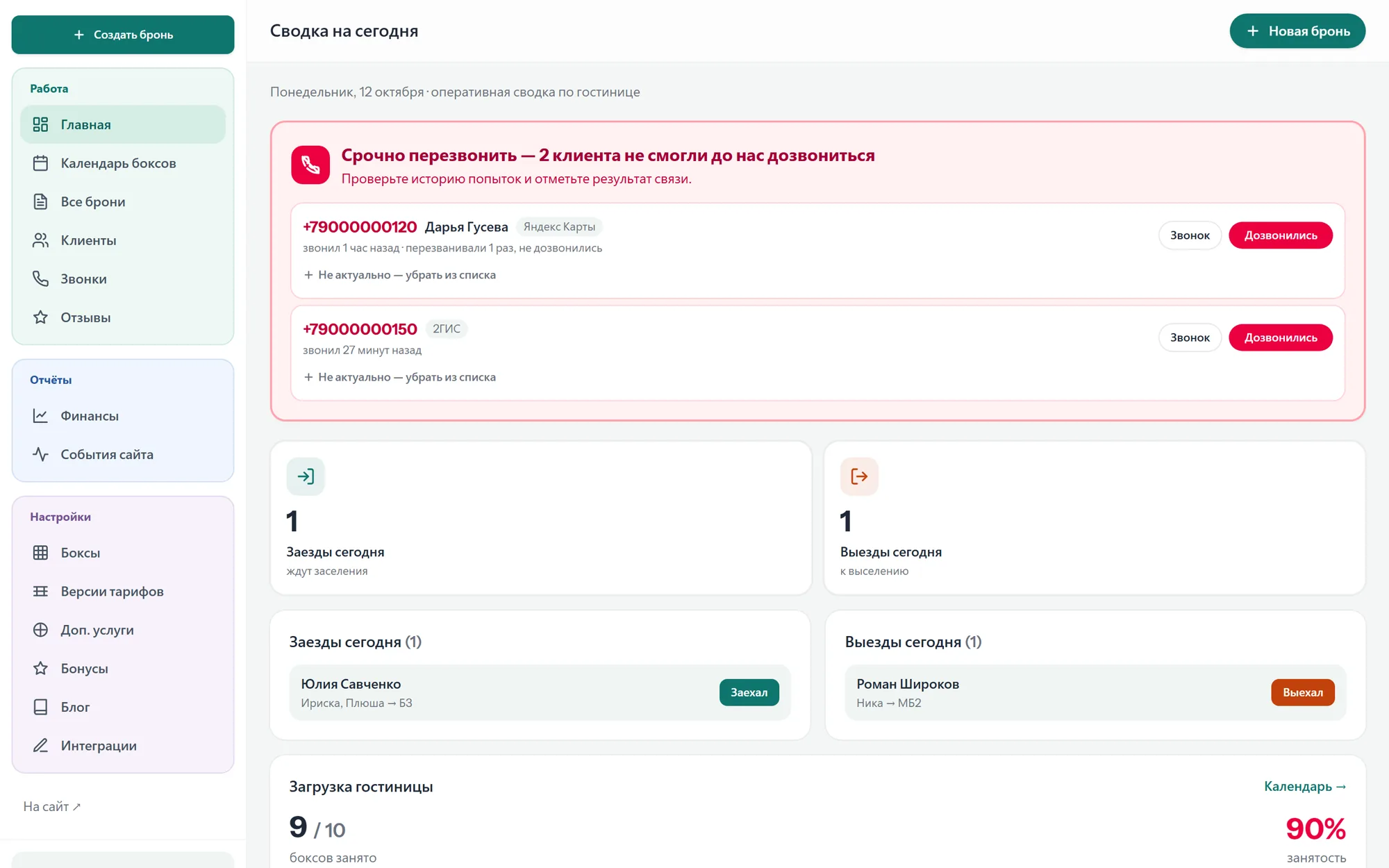Click the chart icon beside Финансы
The image size is (1389, 868).
(40, 416)
